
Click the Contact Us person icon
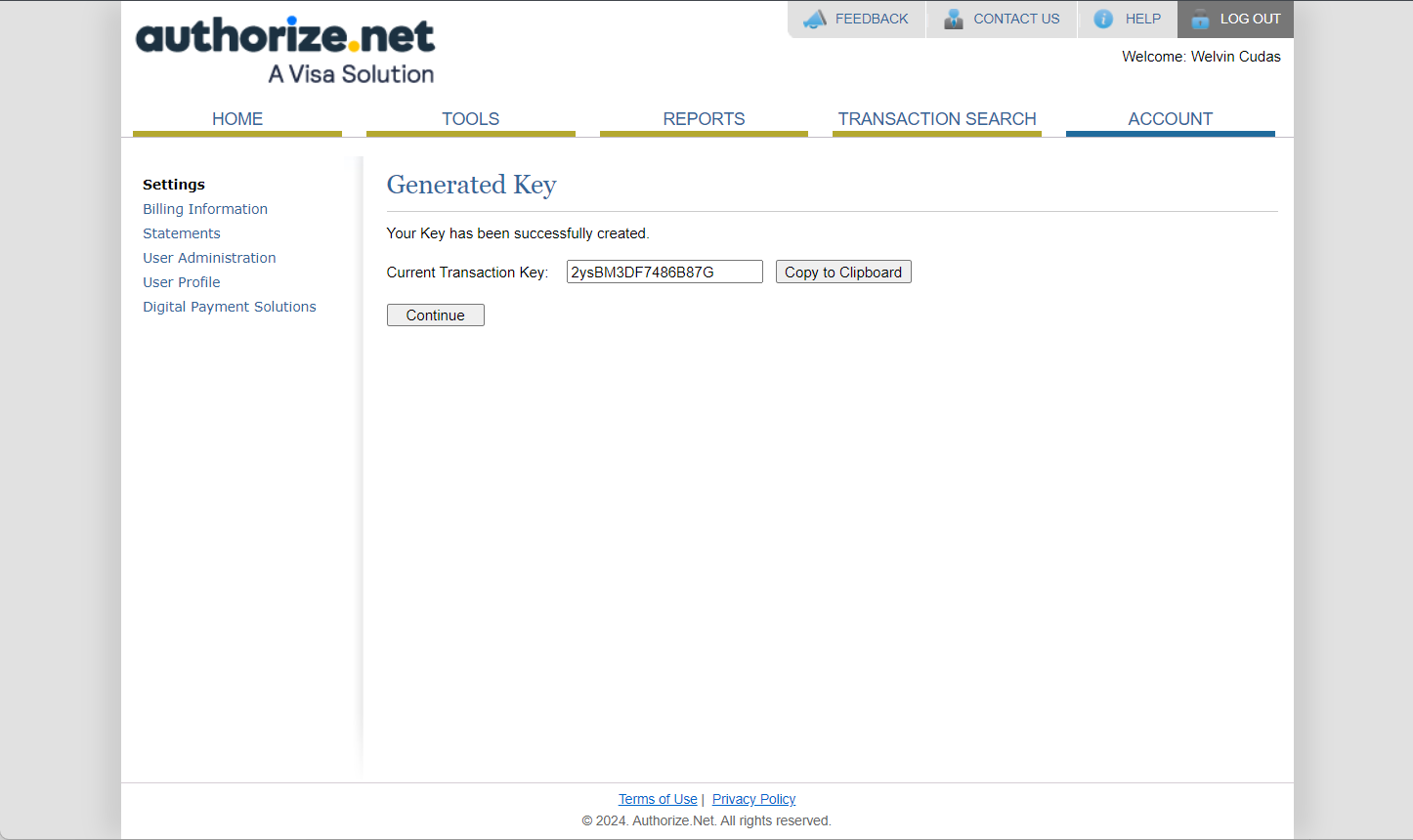[954, 19]
